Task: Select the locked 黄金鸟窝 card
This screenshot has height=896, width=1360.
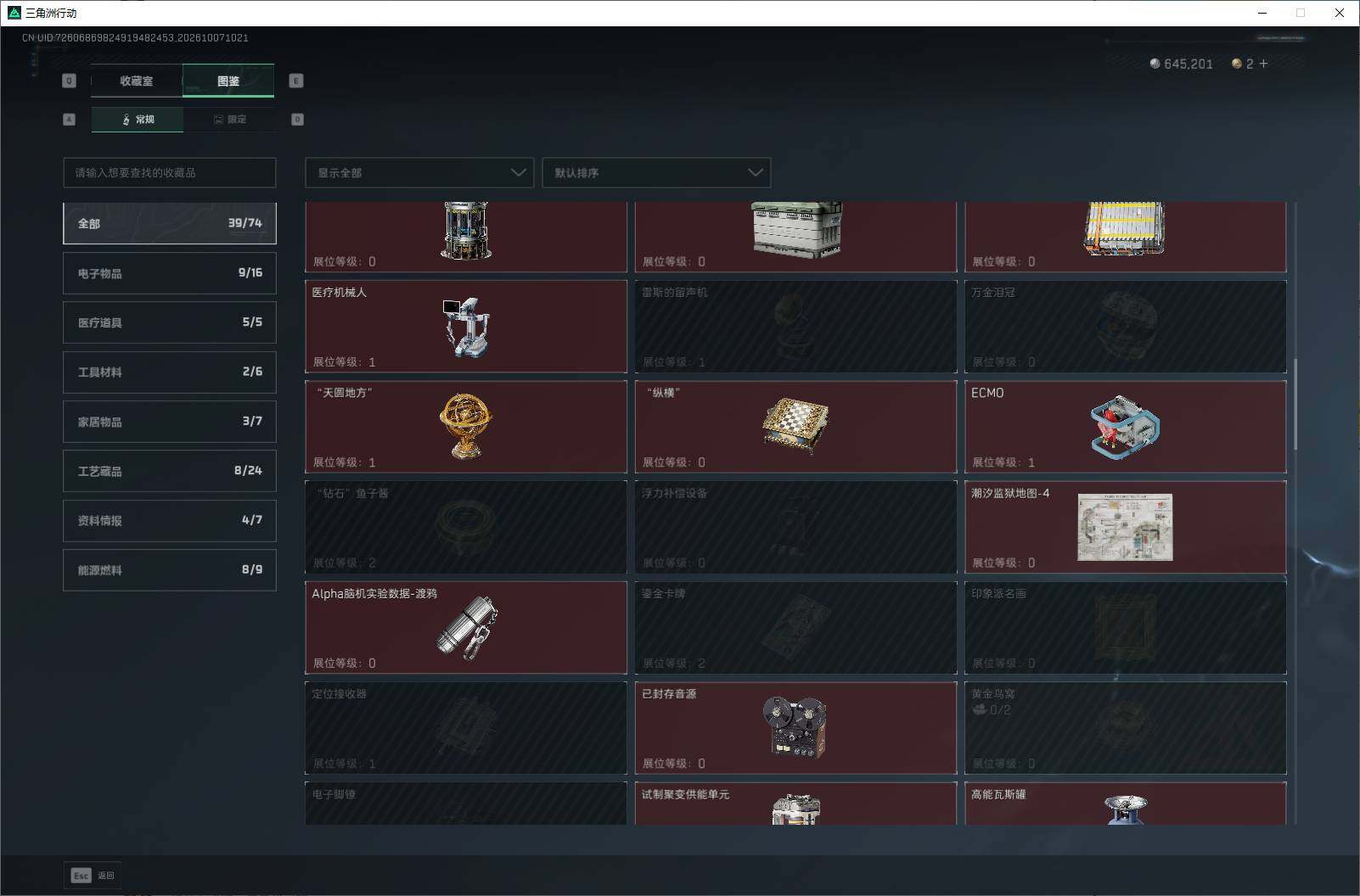Action: click(1125, 728)
